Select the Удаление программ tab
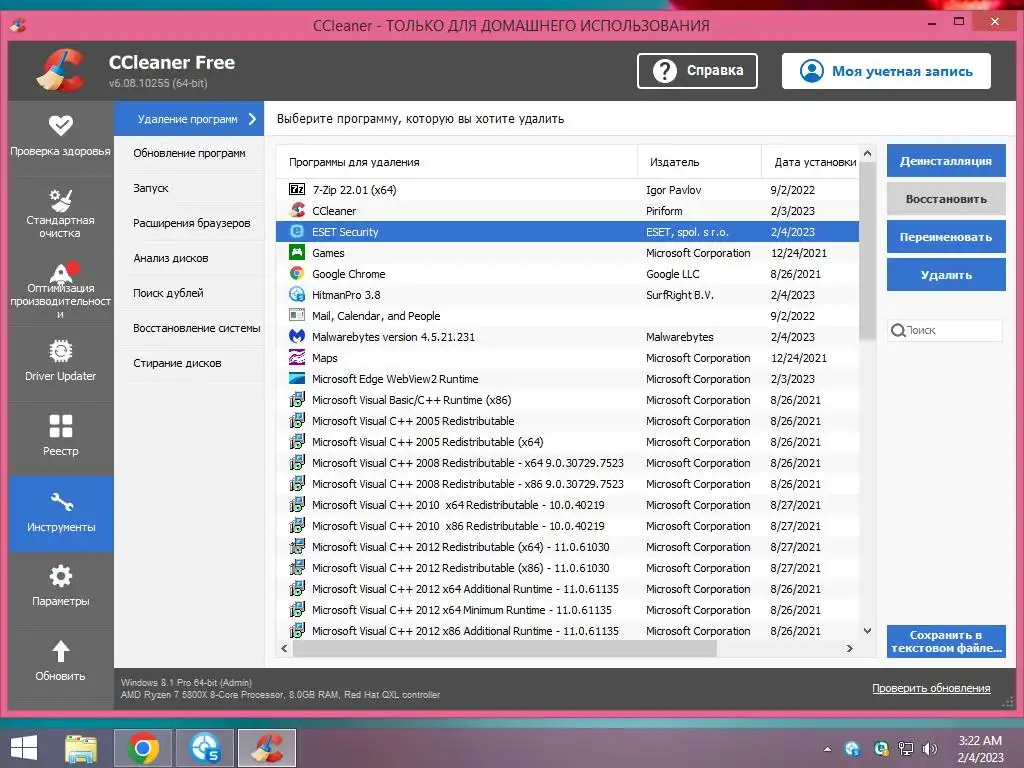 click(x=189, y=119)
